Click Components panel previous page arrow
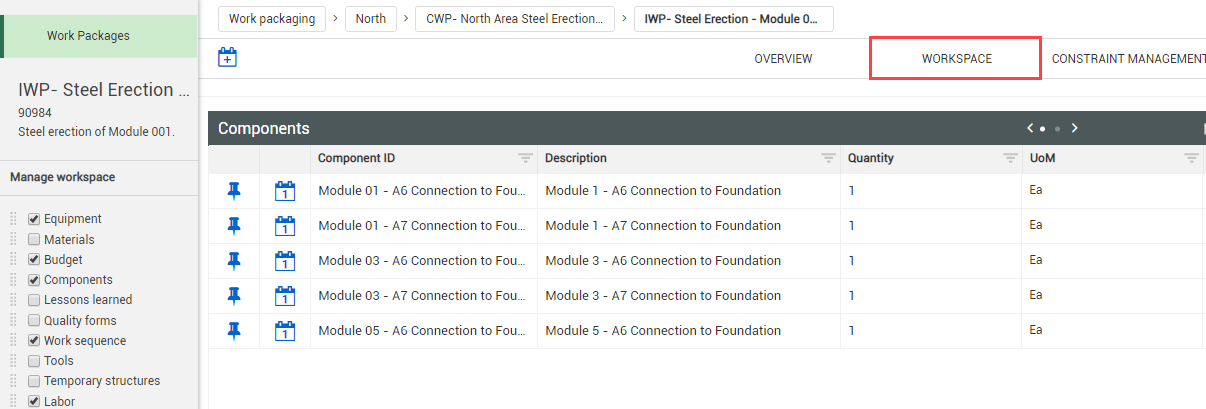This screenshot has width=1206, height=409. coord(1030,128)
